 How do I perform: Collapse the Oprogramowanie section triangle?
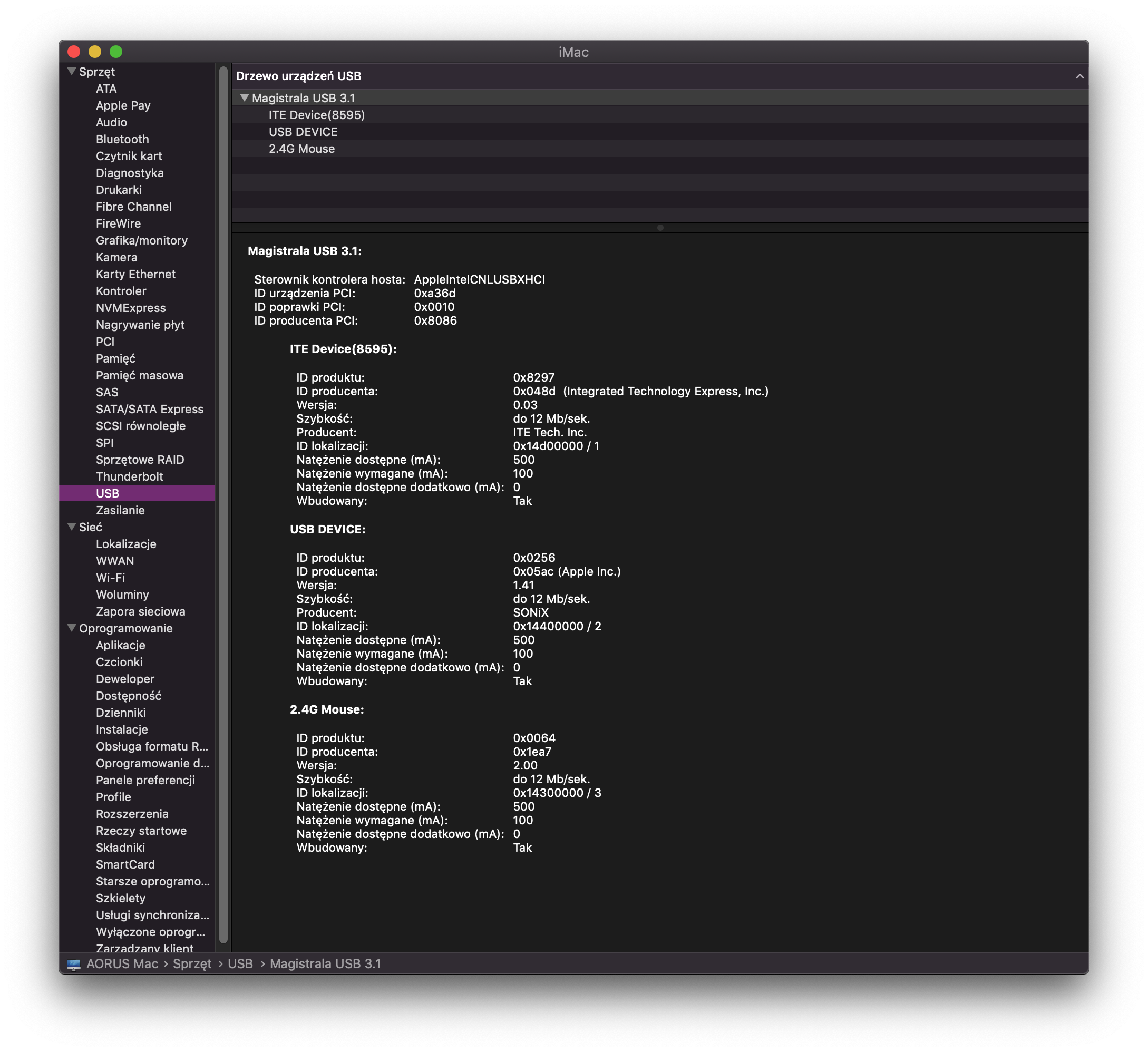(x=72, y=628)
